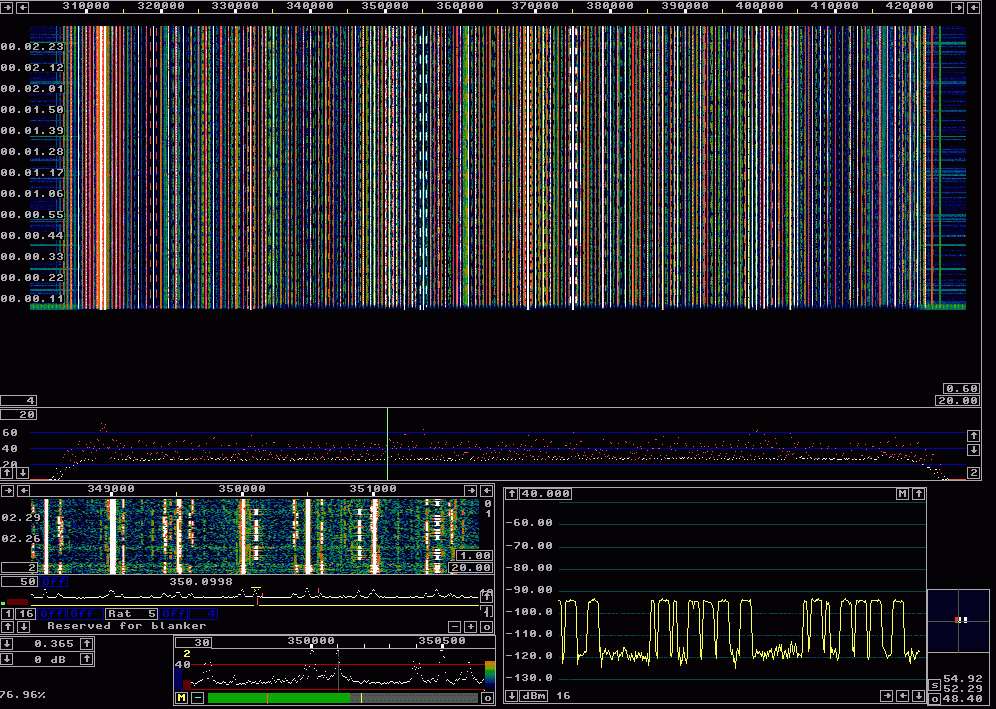Click the Reserved for blanker text
Image resolution: width=996 pixels, height=709 pixels.
point(127,626)
